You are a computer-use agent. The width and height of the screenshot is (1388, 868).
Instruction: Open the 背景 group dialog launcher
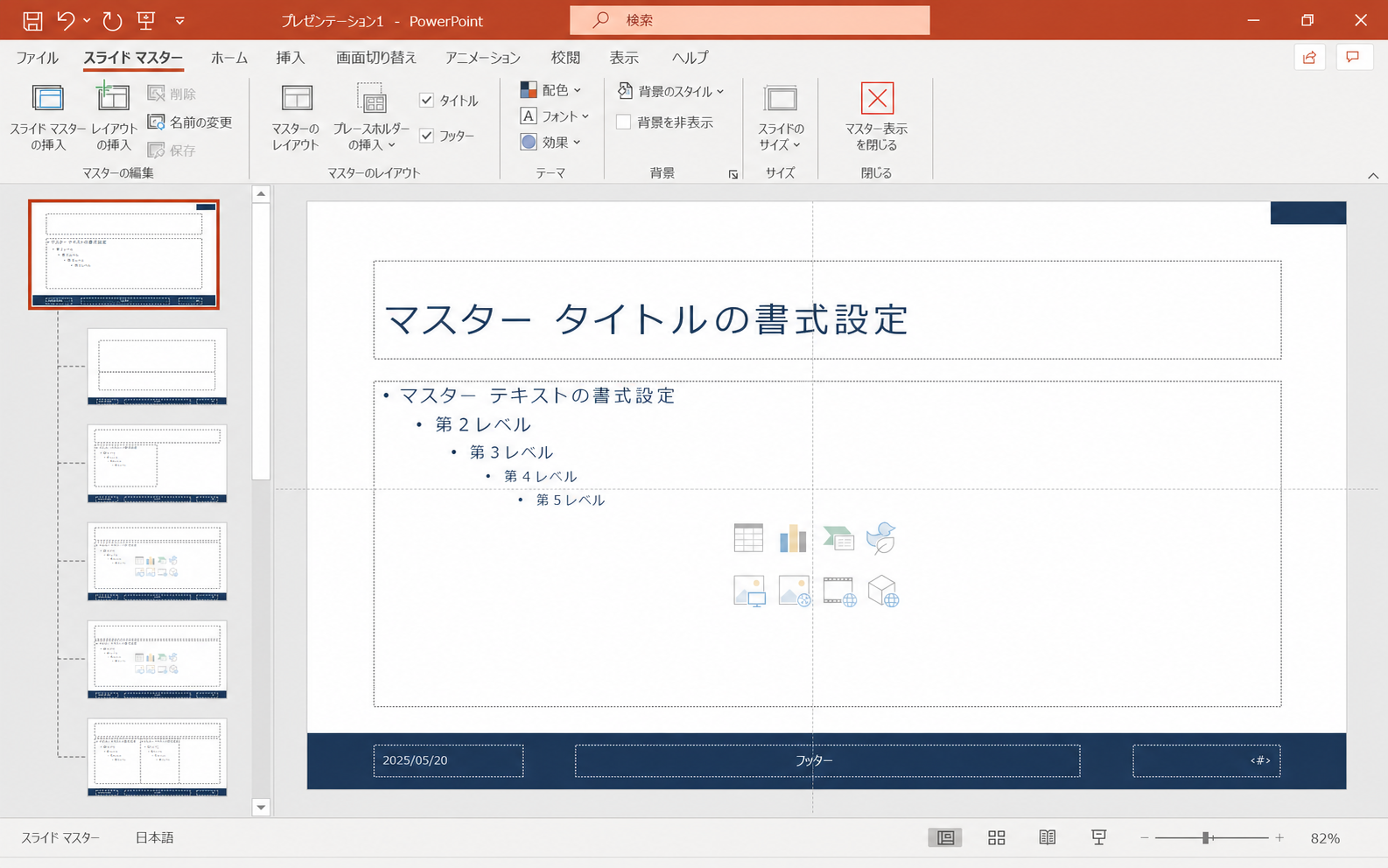pos(733,174)
